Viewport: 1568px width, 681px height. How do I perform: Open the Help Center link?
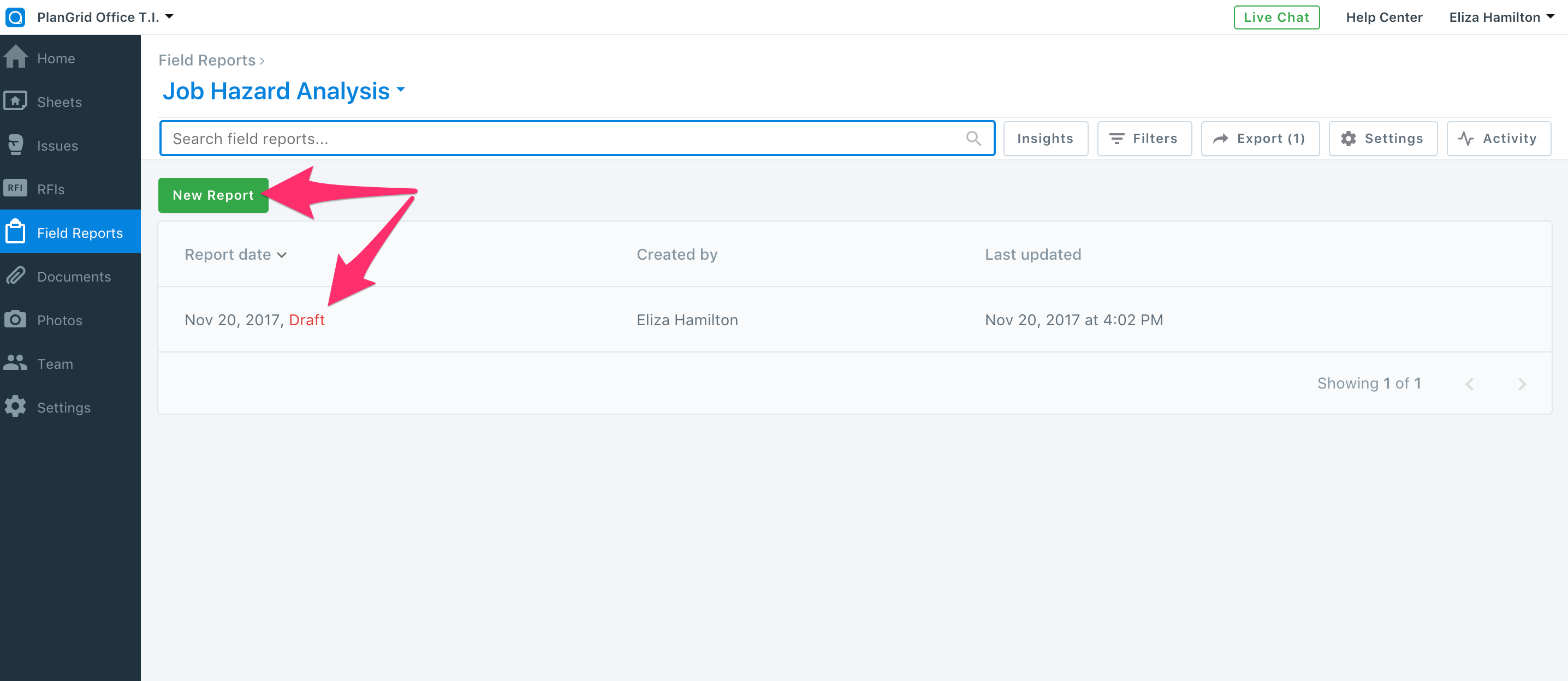pyautogui.click(x=1383, y=17)
